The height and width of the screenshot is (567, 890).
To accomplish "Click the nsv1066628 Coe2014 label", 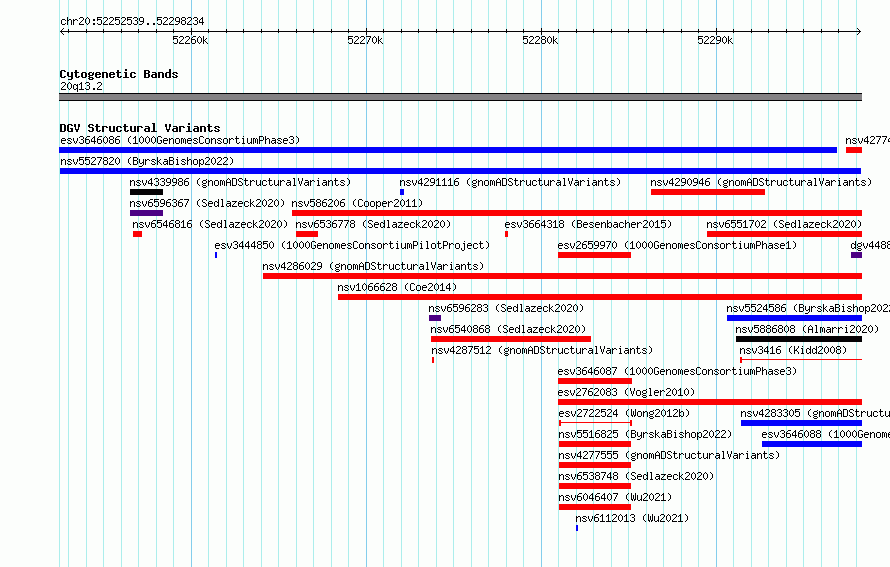I will (397, 287).
